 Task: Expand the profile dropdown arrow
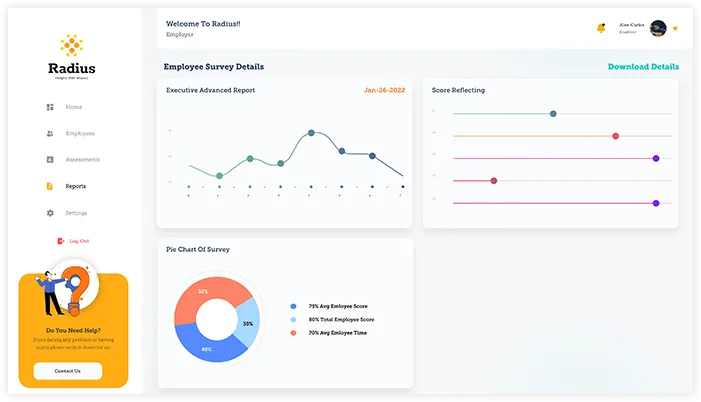click(675, 29)
